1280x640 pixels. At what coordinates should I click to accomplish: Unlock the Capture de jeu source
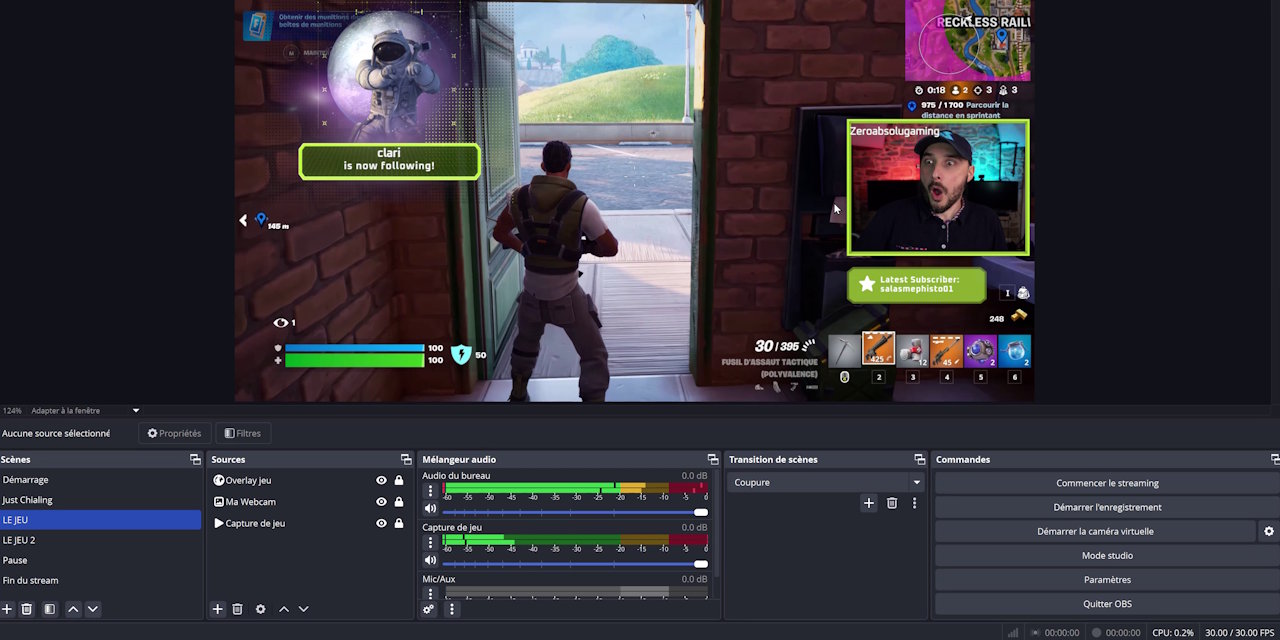tap(399, 523)
